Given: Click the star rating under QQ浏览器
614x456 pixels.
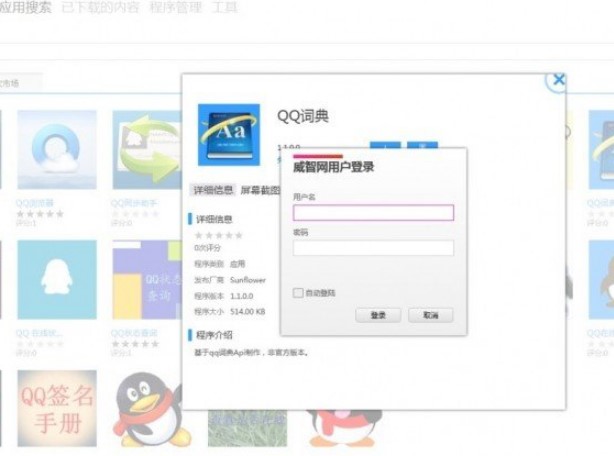Looking at the screenshot, I should (40, 214).
